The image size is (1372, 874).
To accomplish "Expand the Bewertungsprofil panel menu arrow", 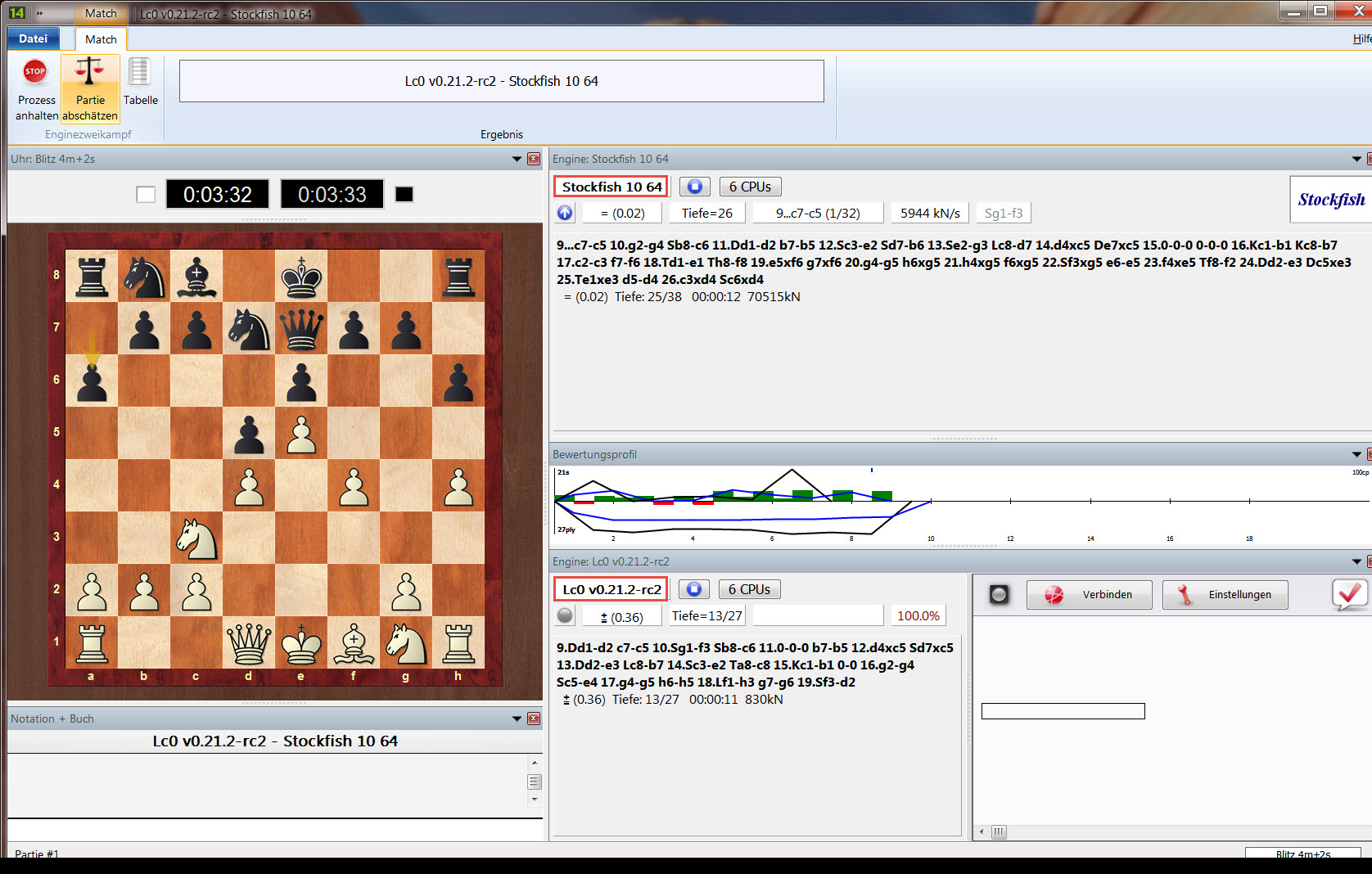I will (x=1356, y=455).
